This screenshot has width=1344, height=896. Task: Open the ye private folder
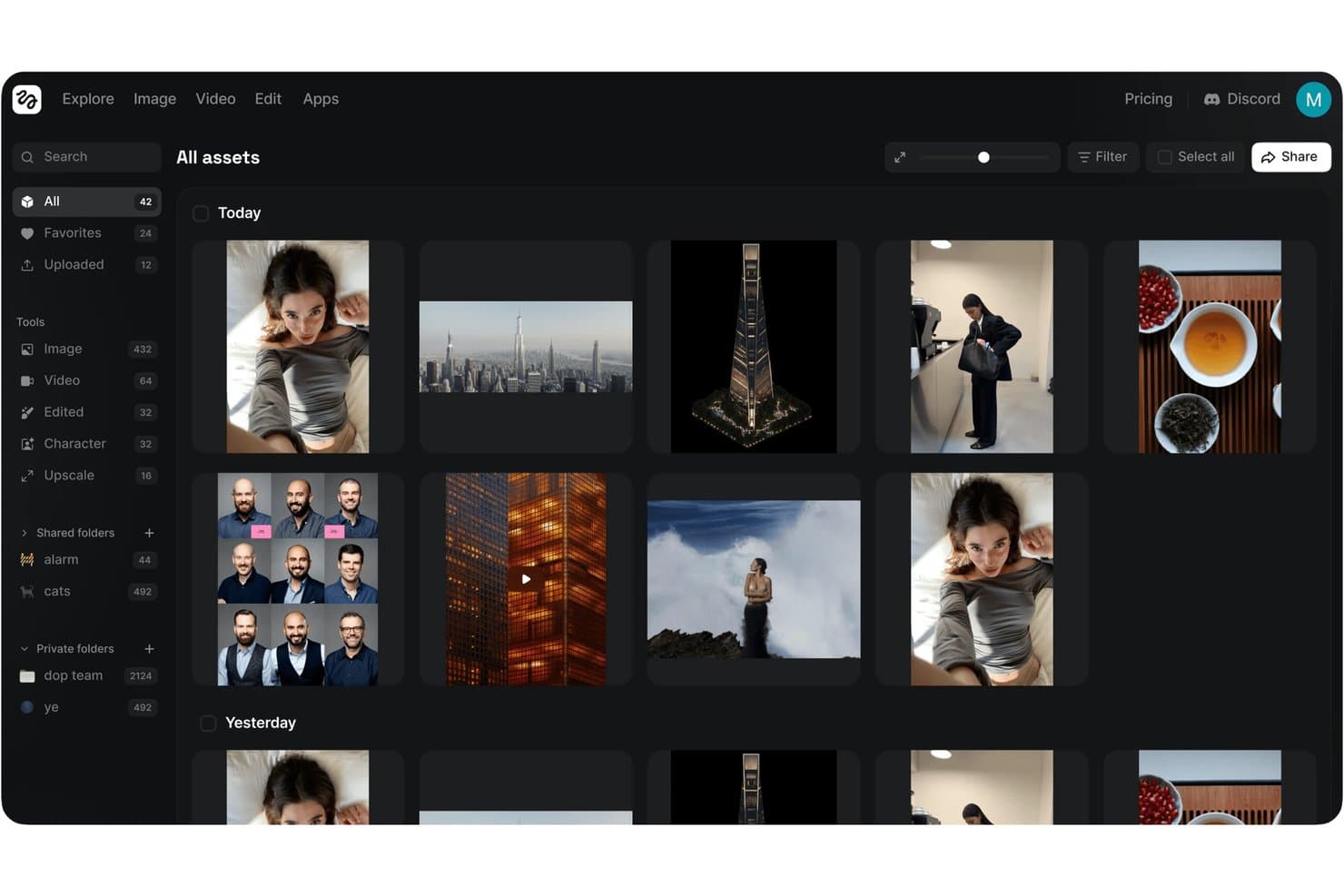[87, 708]
